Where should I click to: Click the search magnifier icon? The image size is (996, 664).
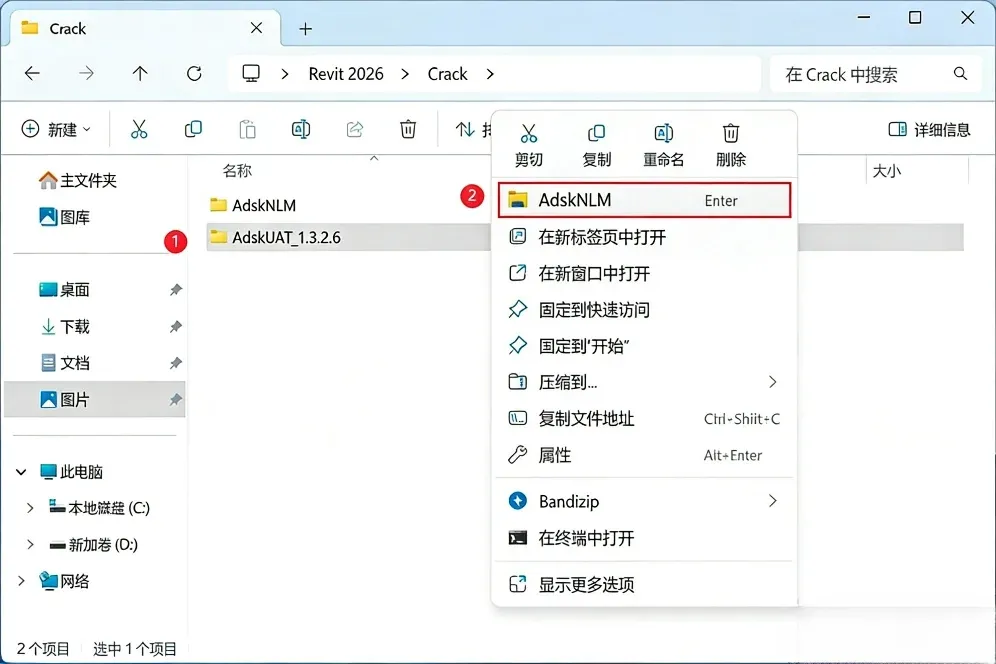click(x=960, y=74)
